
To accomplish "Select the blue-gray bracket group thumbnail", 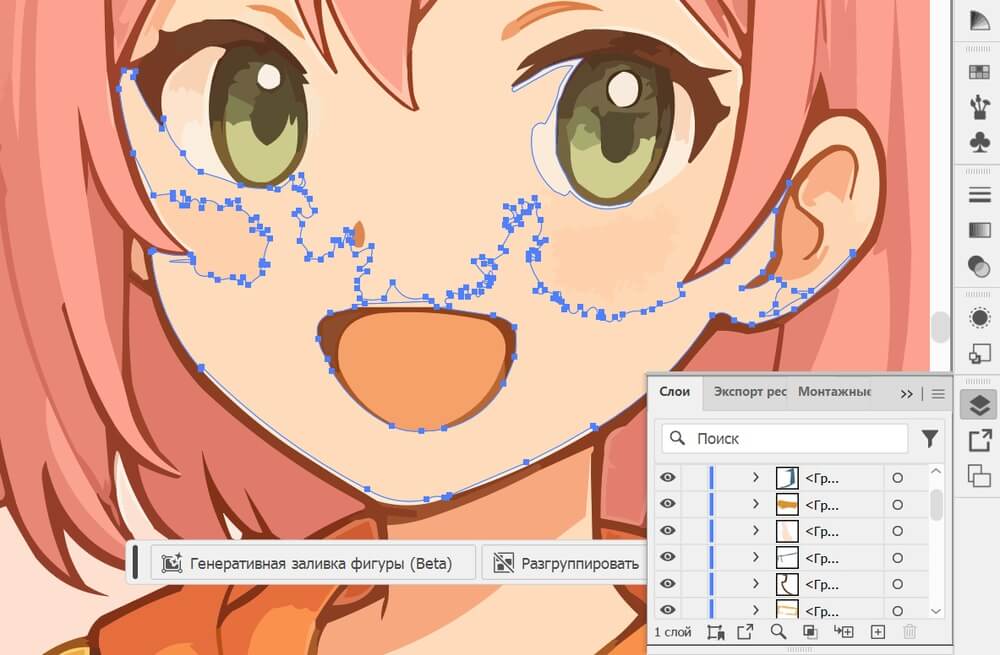I will (787, 478).
